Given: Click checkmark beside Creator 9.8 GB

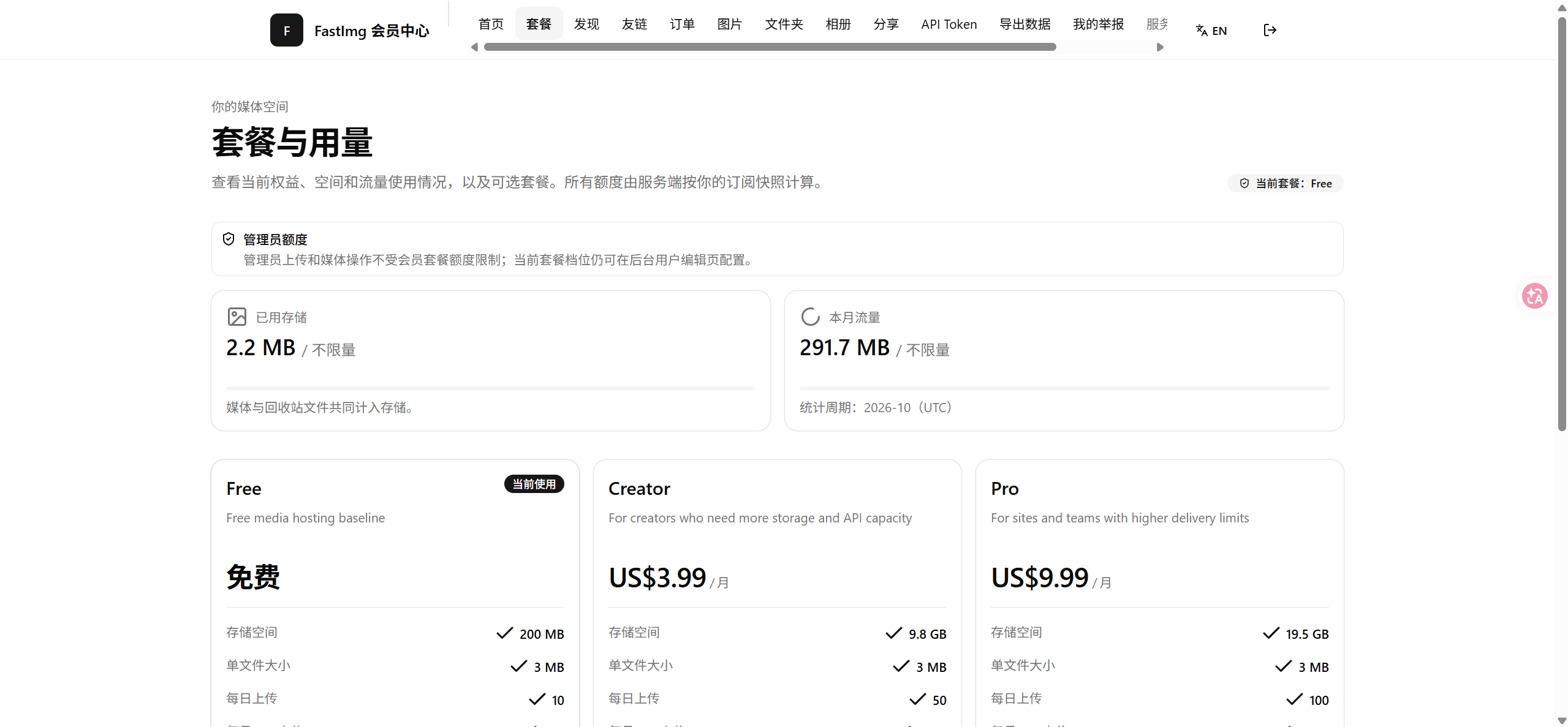Looking at the screenshot, I should coord(893,633).
